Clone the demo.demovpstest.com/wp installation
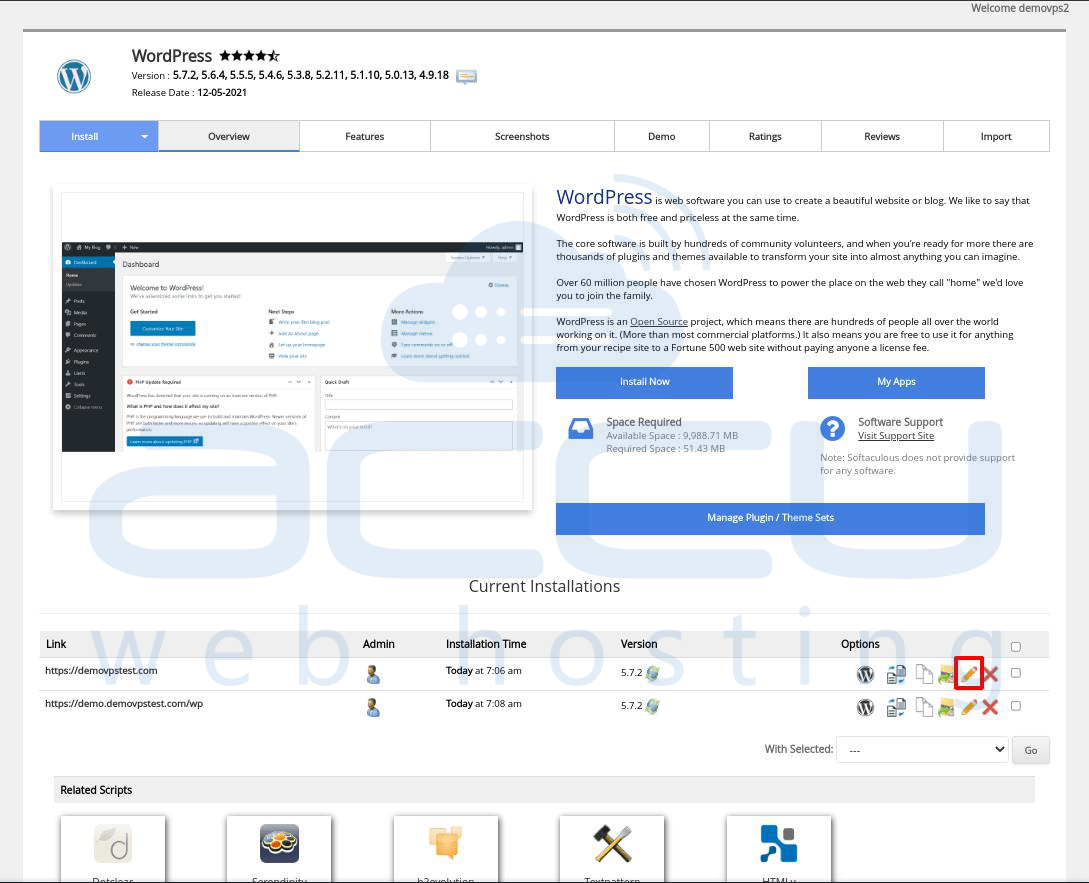The image size is (1089, 883). tap(924, 707)
